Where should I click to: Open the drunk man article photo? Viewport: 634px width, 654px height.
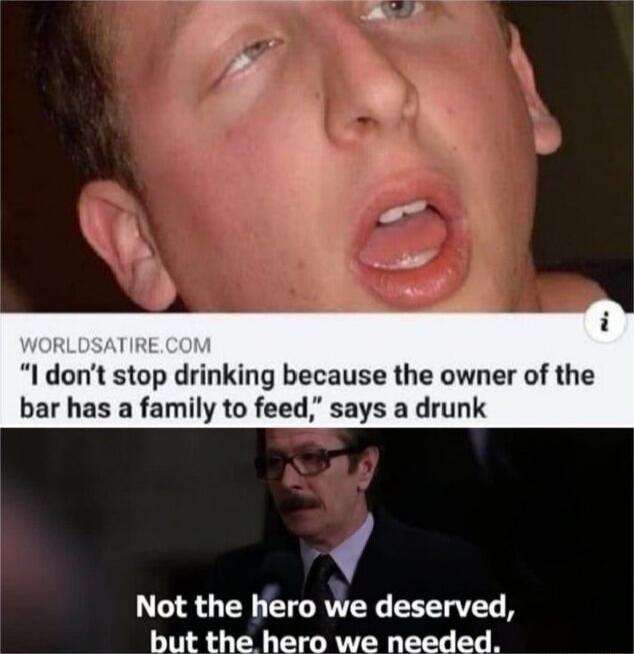(x=317, y=156)
